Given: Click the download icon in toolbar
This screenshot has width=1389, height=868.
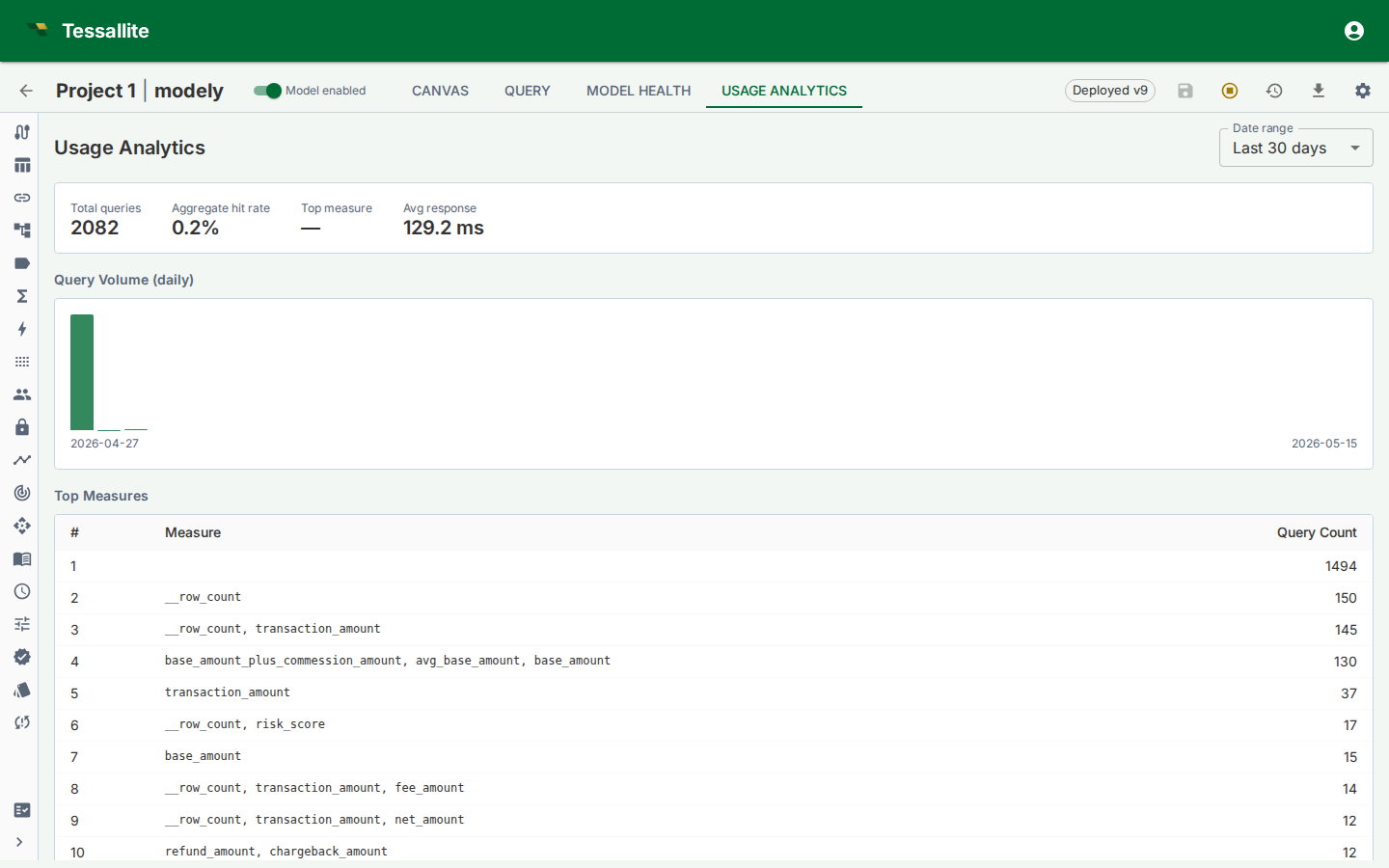Looking at the screenshot, I should point(1319,91).
